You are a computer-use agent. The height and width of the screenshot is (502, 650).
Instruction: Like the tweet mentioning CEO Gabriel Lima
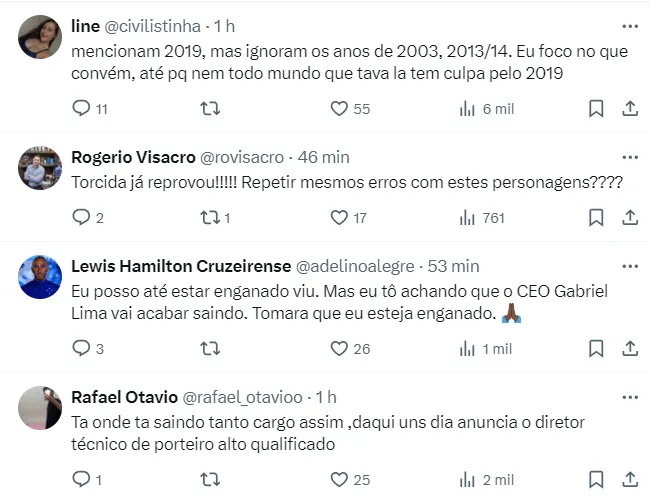click(338, 348)
